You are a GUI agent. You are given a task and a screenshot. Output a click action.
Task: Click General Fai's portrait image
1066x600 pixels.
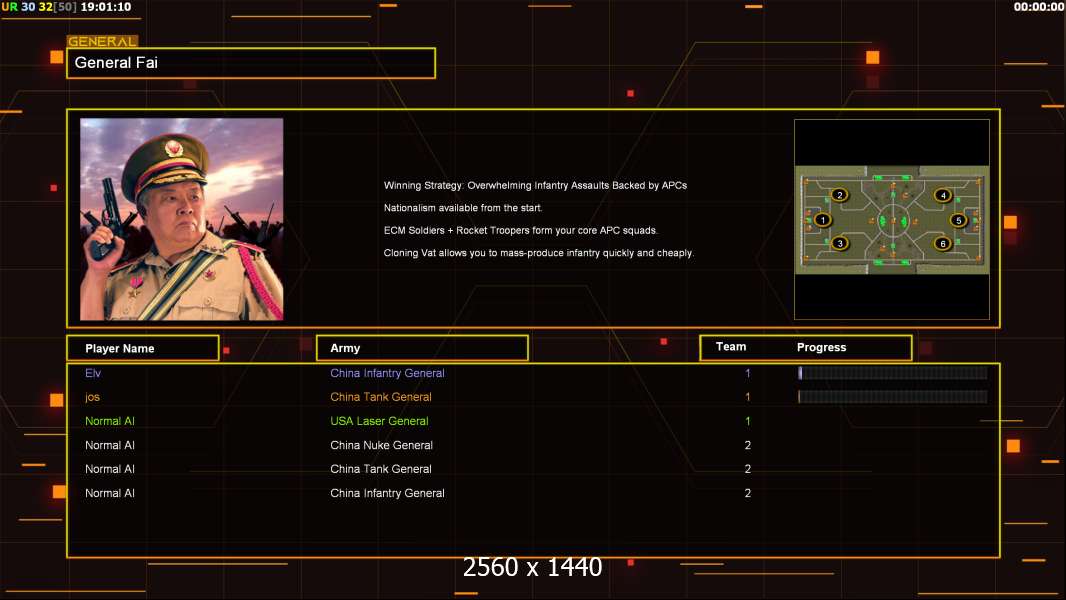(x=182, y=219)
